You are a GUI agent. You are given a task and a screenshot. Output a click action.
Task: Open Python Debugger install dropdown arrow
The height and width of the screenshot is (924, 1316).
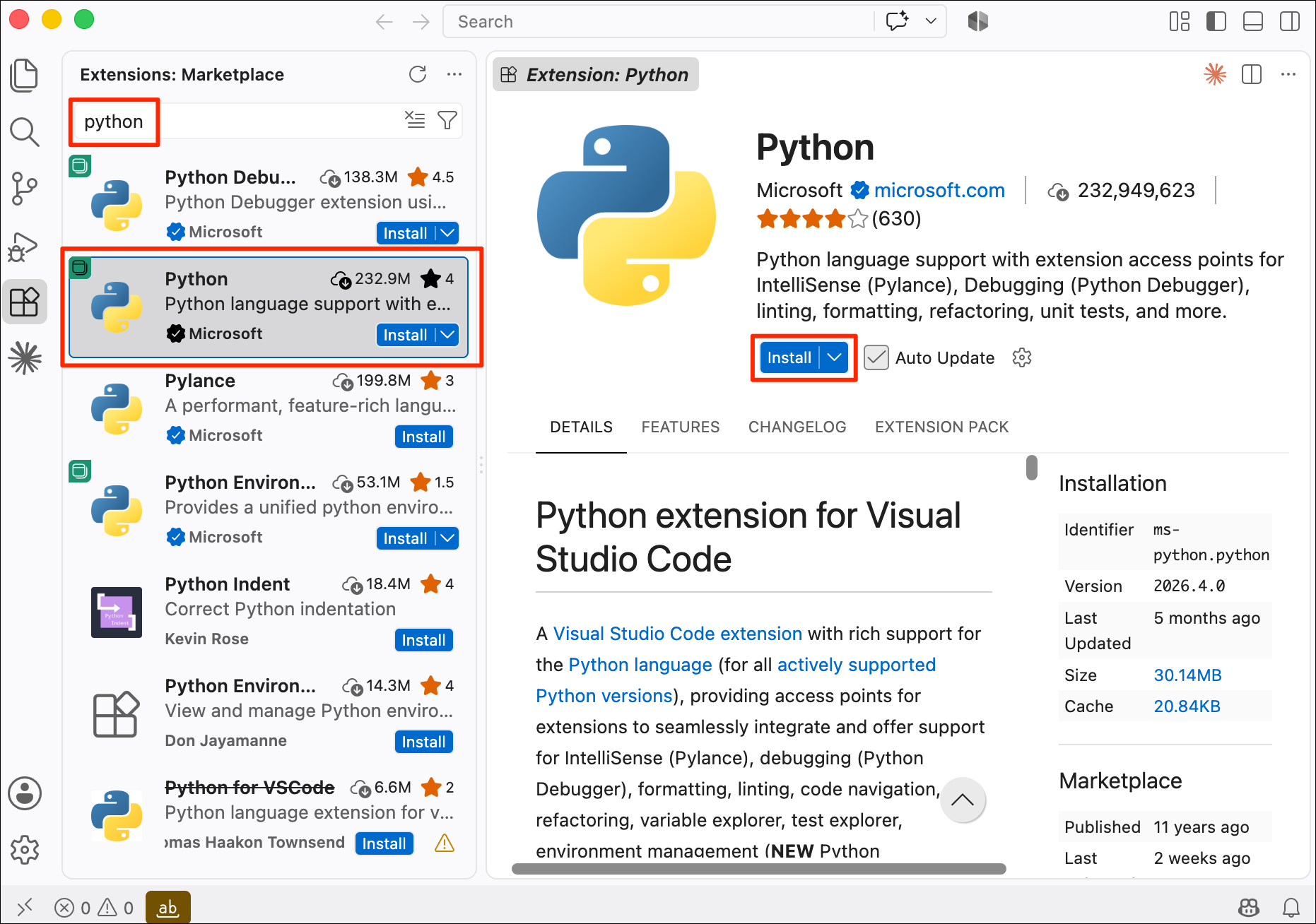click(447, 233)
